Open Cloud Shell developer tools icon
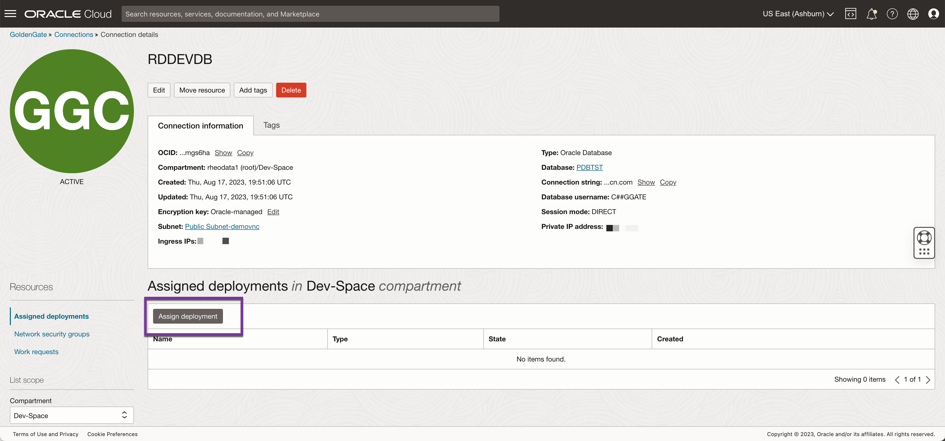Viewport: 945px width, 441px height. [x=850, y=14]
